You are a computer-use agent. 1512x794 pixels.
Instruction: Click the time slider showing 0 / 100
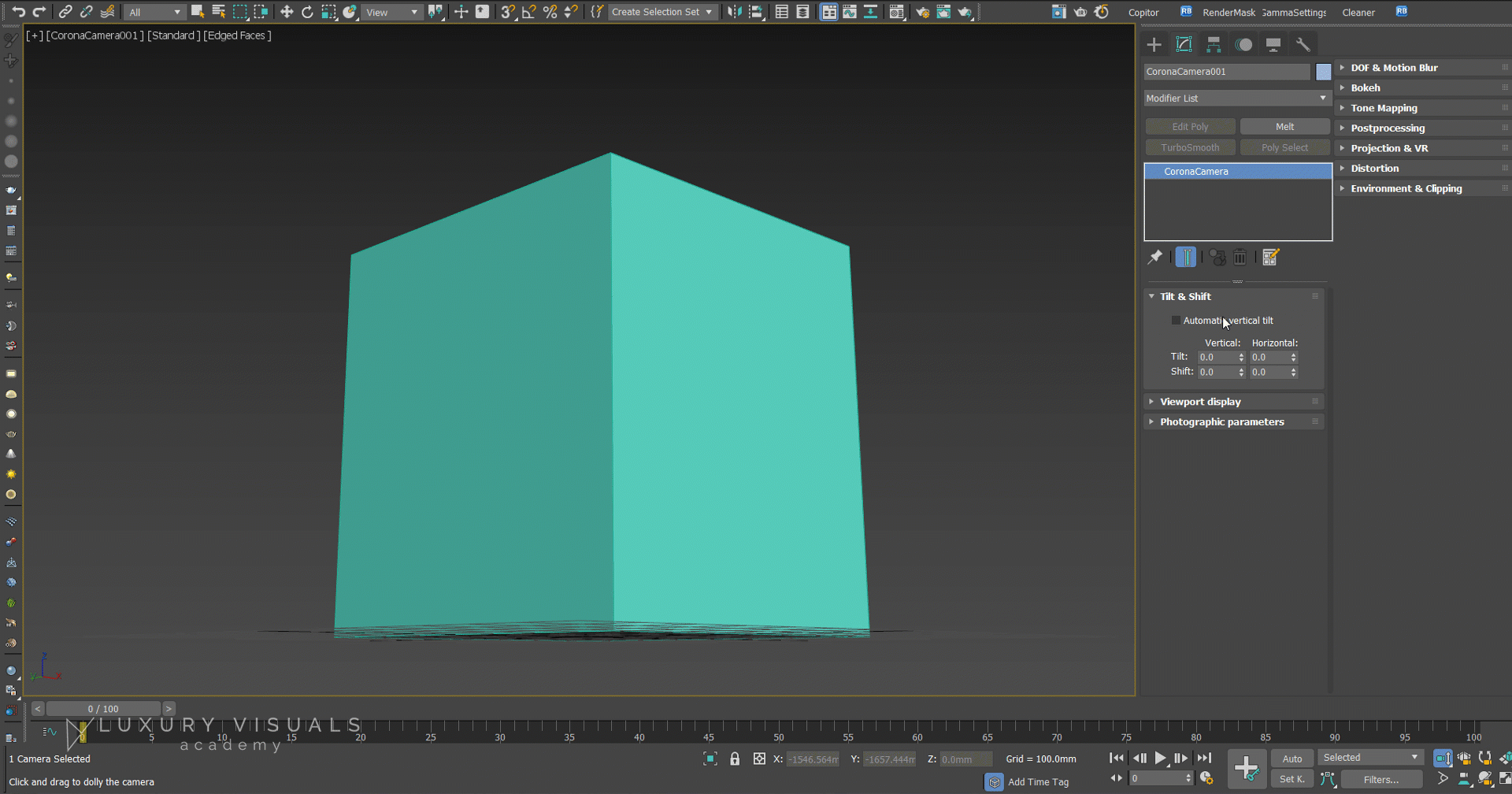[103, 709]
